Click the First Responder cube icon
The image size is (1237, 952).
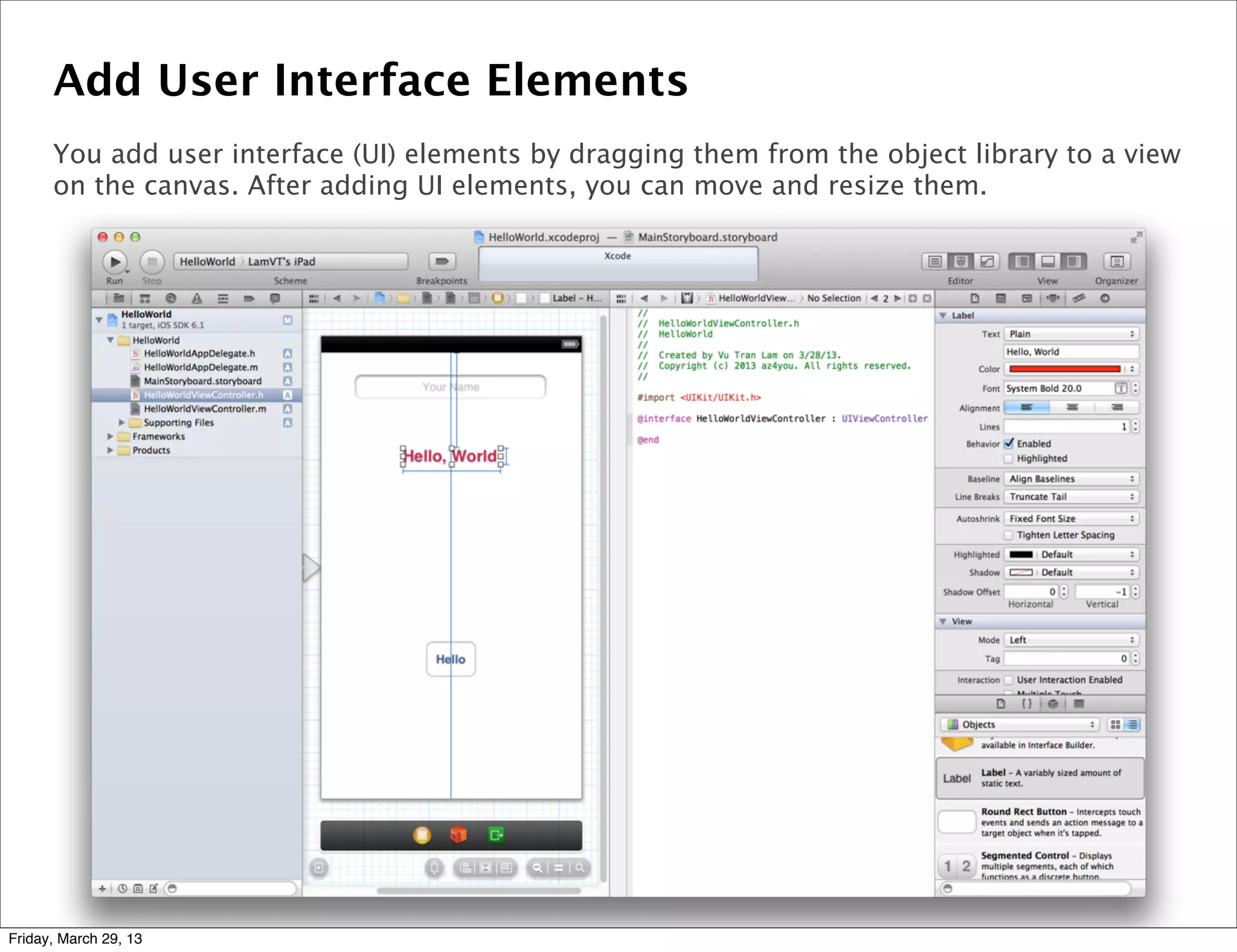(459, 835)
